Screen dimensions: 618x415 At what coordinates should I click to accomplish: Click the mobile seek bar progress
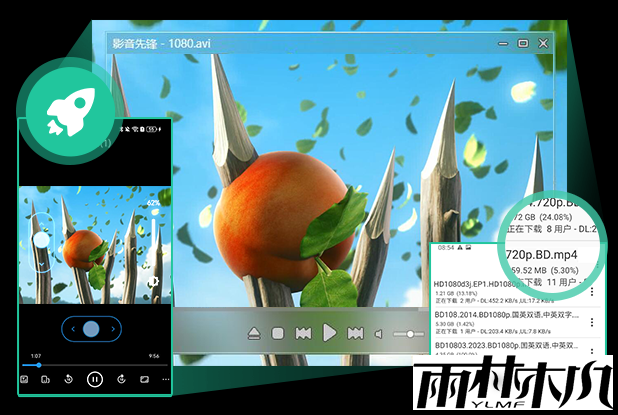click(40, 365)
